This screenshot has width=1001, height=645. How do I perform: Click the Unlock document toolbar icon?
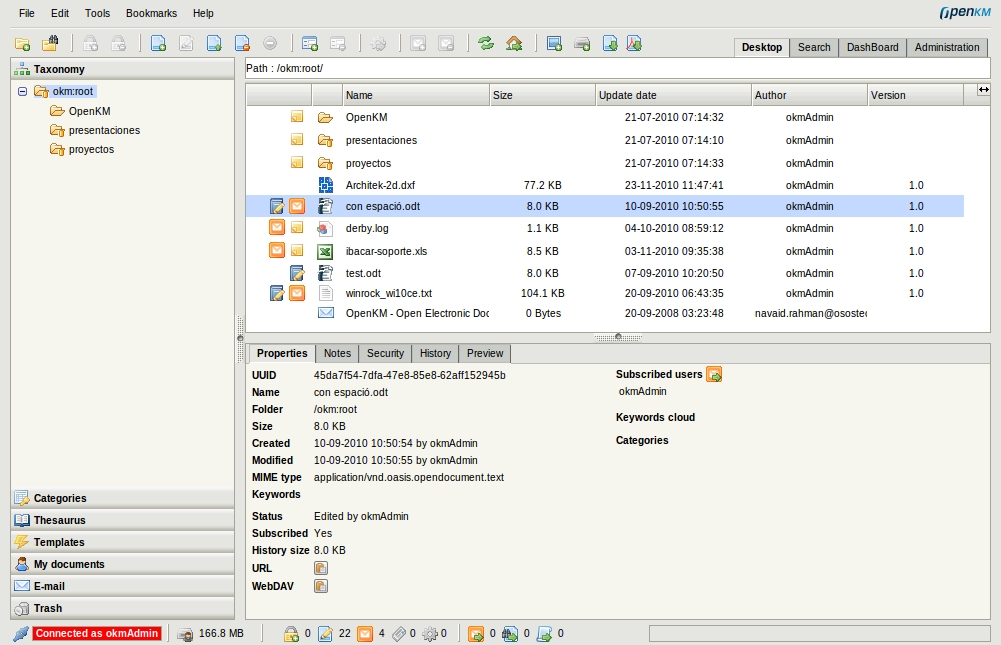[x=119, y=44]
